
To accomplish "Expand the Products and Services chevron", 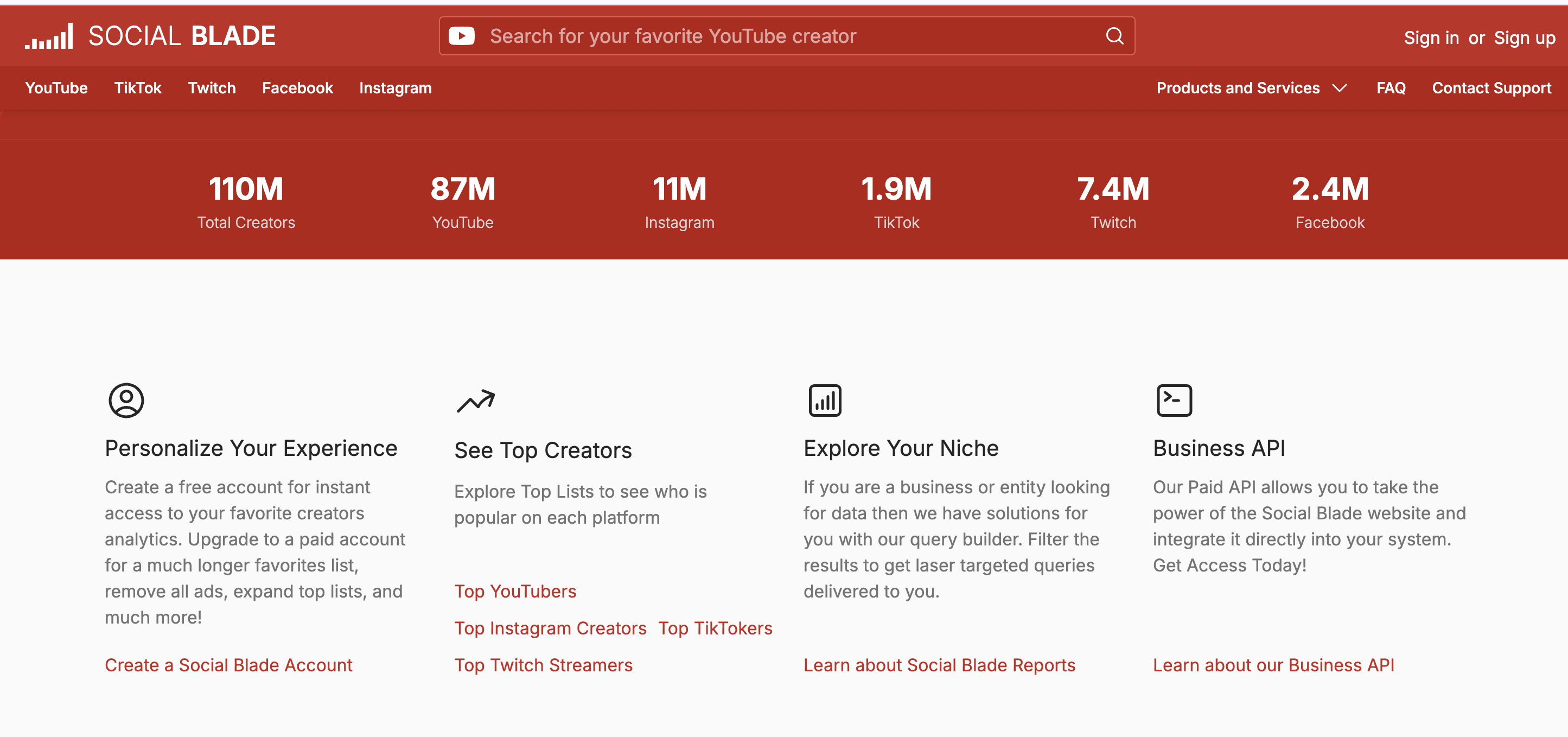I will click(x=1339, y=88).
